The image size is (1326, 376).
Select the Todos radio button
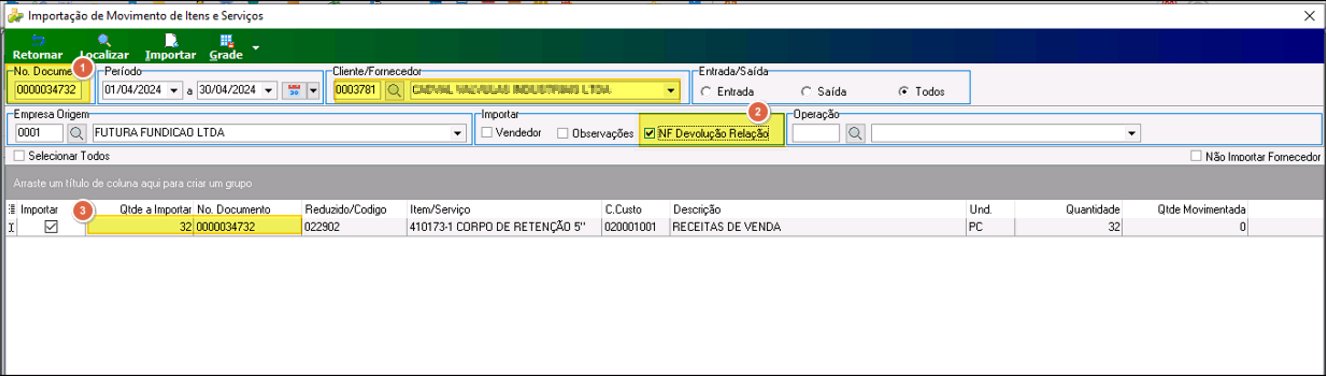coord(905,91)
